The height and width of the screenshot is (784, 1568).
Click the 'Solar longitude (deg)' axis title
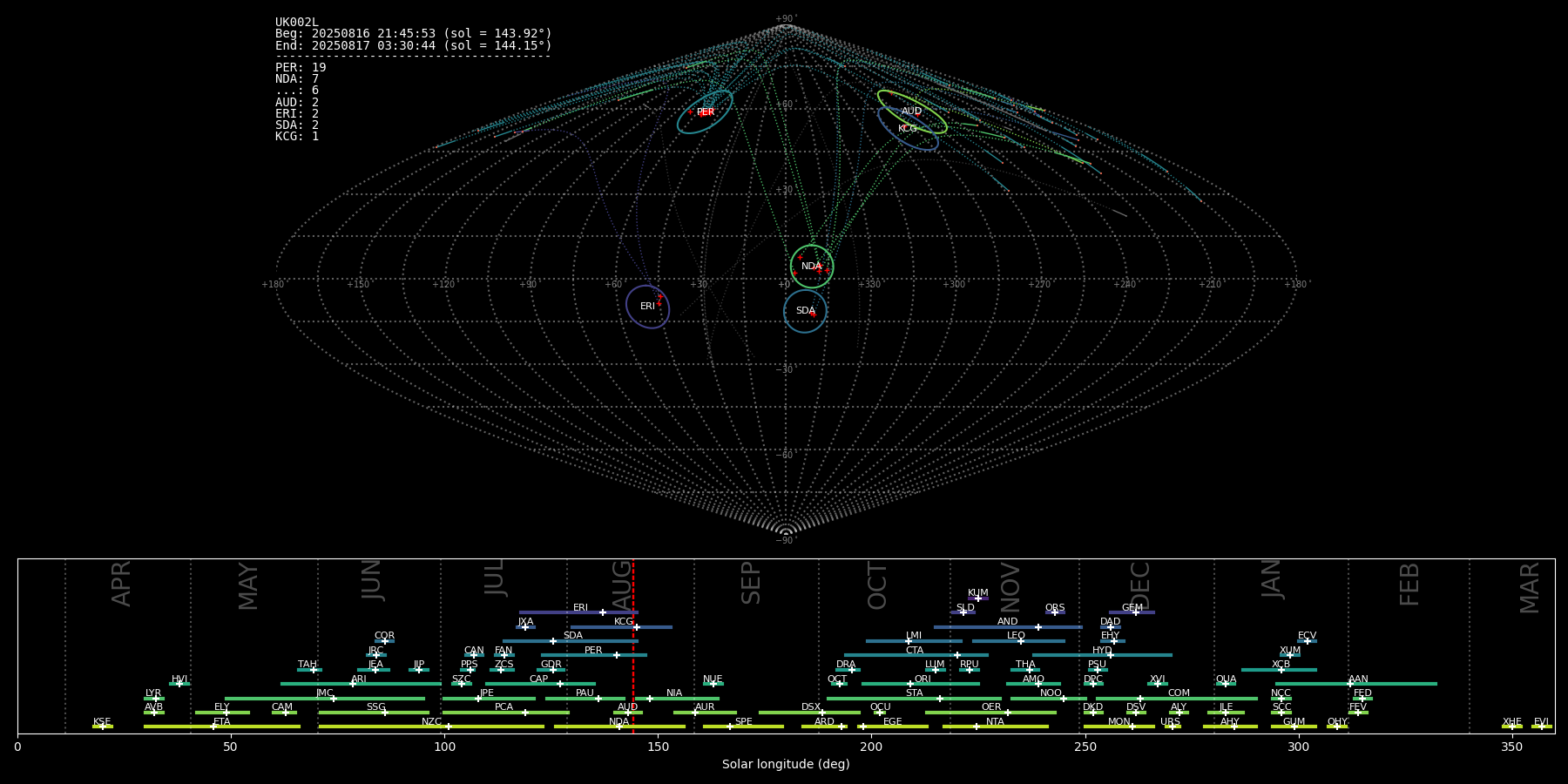tap(786, 764)
